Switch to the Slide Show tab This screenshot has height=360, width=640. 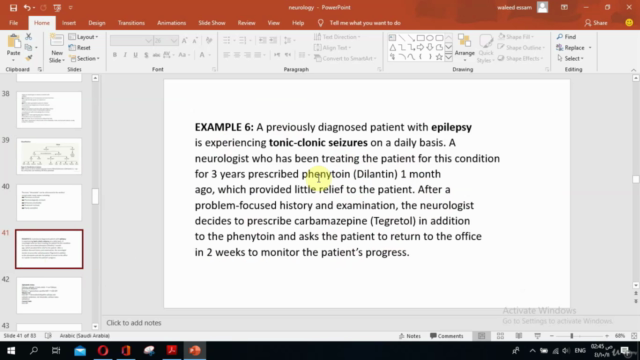[x=212, y=23]
